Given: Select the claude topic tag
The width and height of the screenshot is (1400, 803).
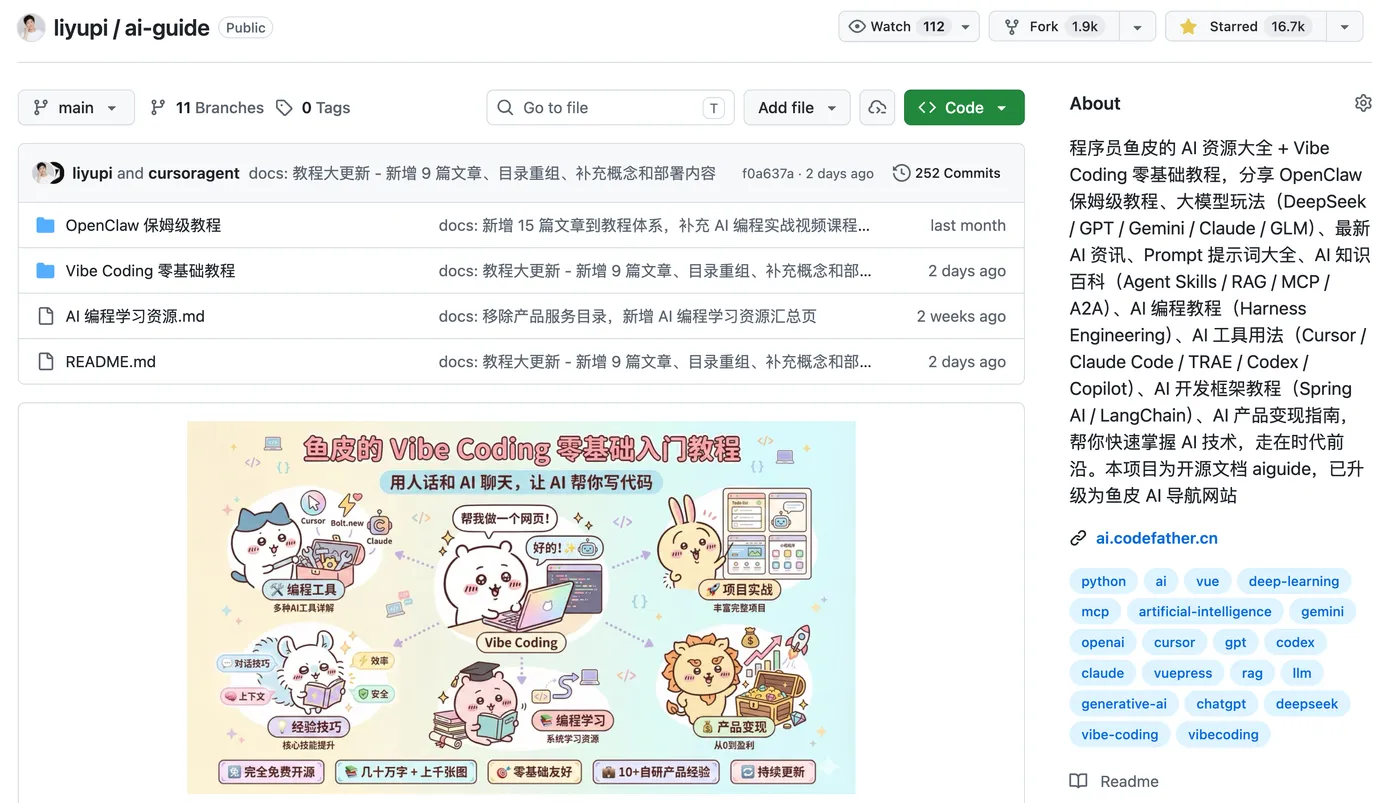Looking at the screenshot, I should point(1103,673).
